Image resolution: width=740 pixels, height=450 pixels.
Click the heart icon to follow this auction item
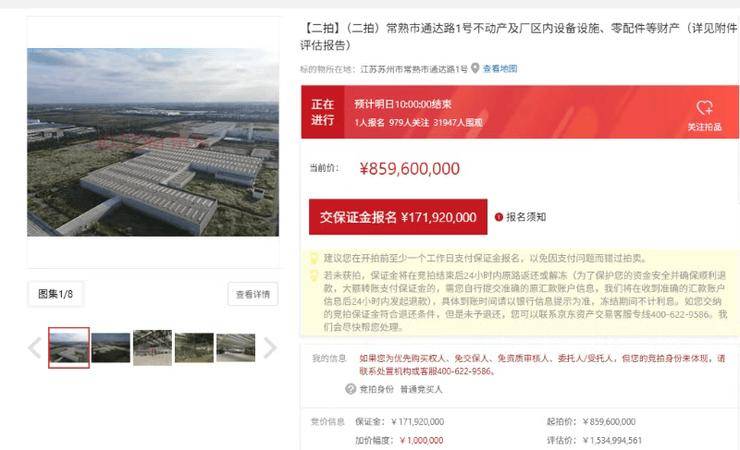point(704,108)
